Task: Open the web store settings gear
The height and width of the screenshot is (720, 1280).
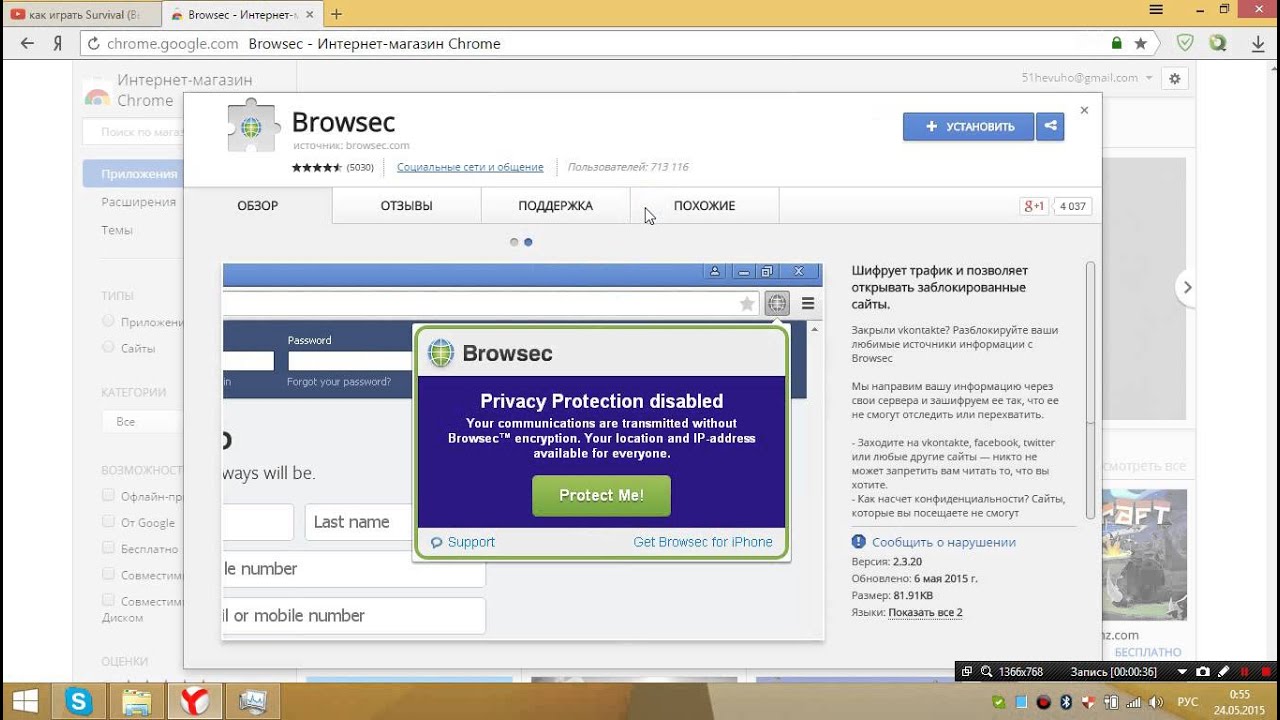Action: [x=1175, y=78]
